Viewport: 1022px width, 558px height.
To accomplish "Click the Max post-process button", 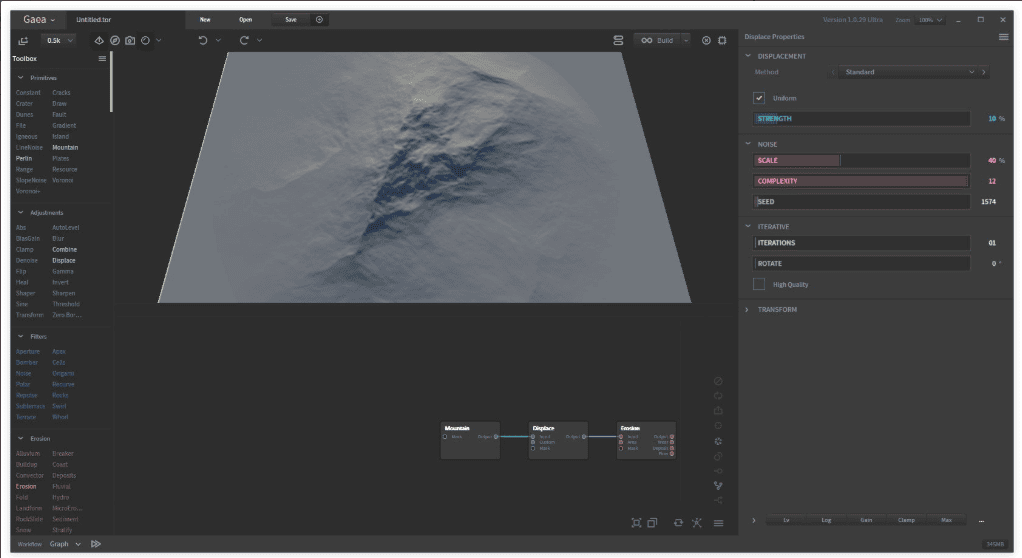I will pos(946,520).
